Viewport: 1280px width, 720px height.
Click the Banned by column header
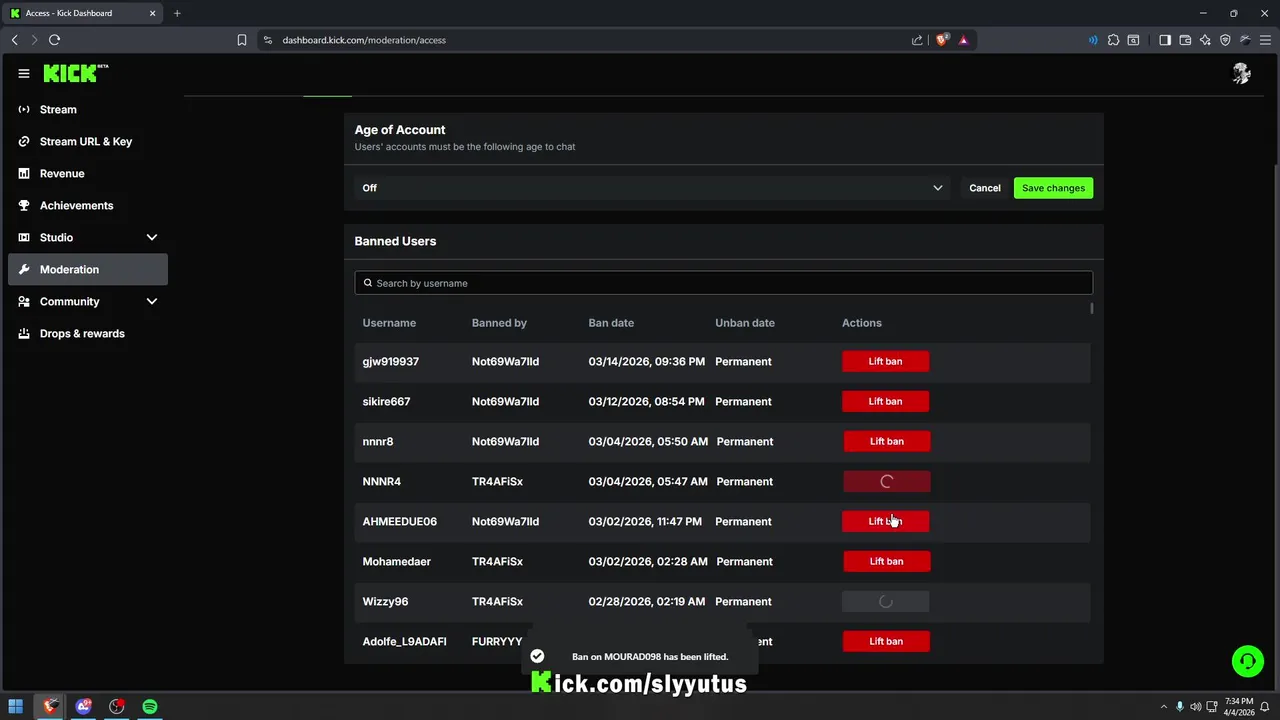[499, 323]
